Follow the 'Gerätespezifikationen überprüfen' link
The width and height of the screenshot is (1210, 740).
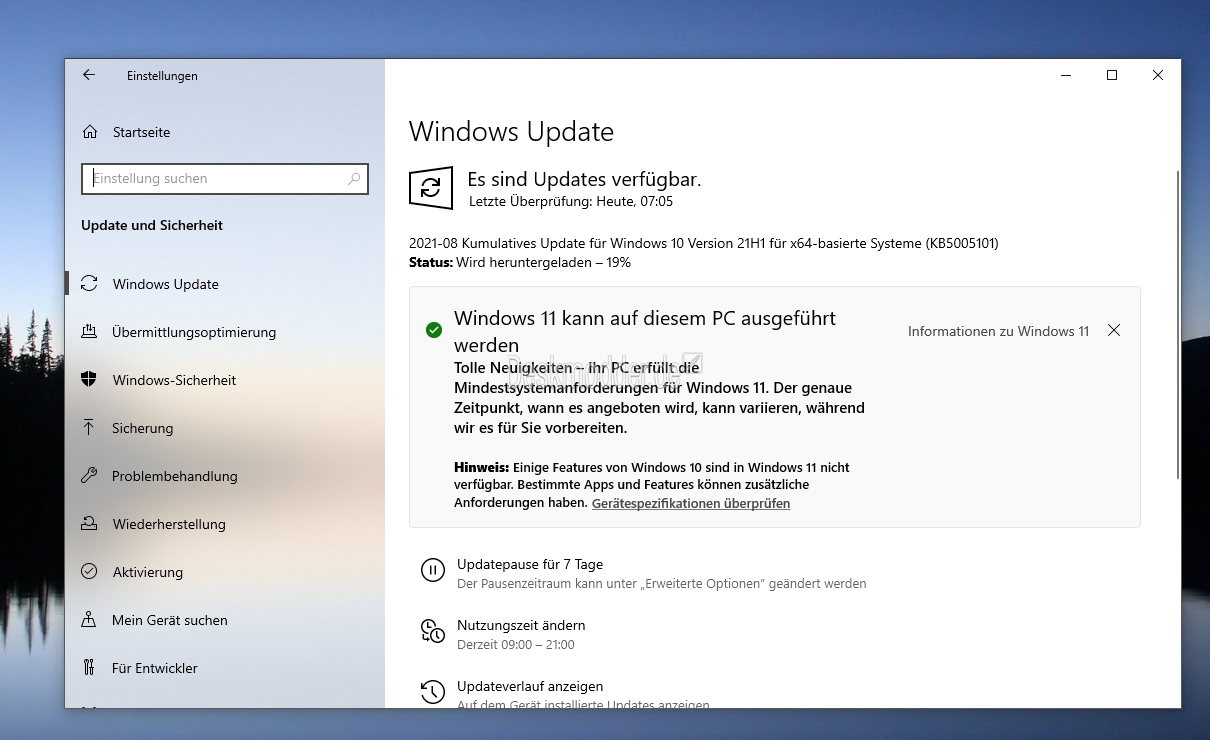(x=691, y=503)
